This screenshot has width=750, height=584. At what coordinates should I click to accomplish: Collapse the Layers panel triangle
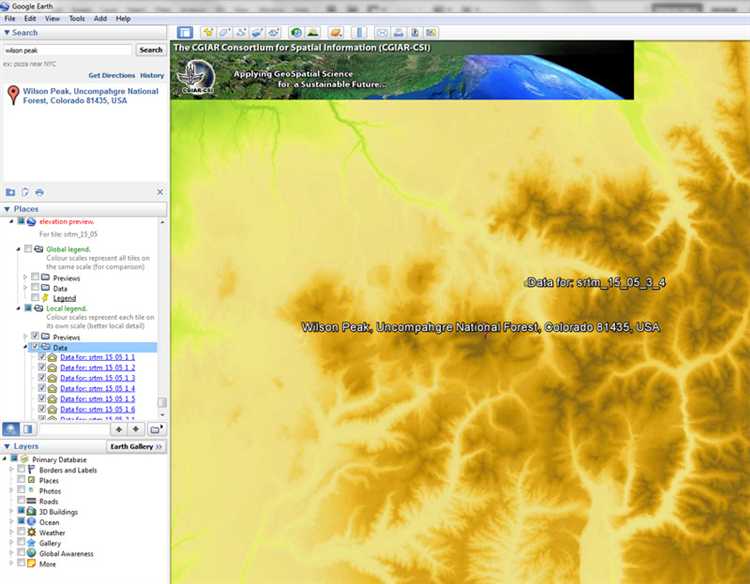point(7,446)
